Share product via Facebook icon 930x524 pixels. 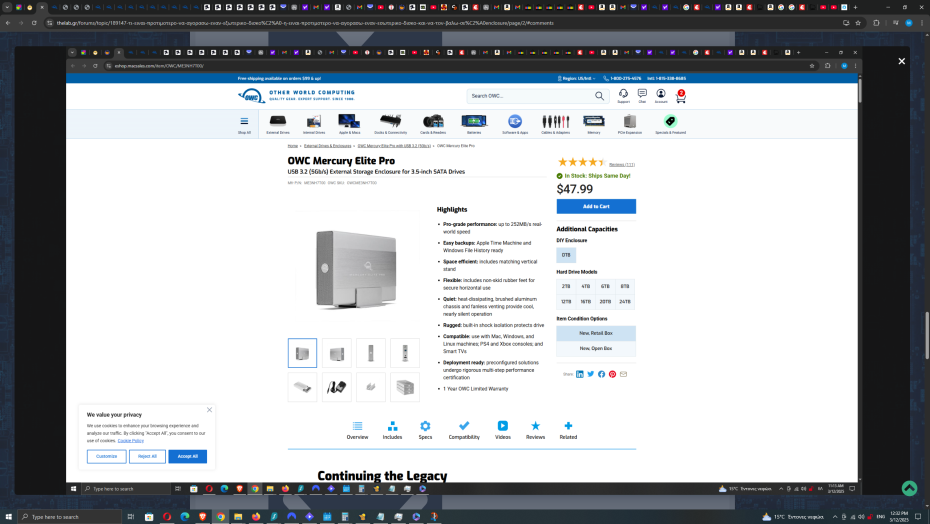point(601,374)
